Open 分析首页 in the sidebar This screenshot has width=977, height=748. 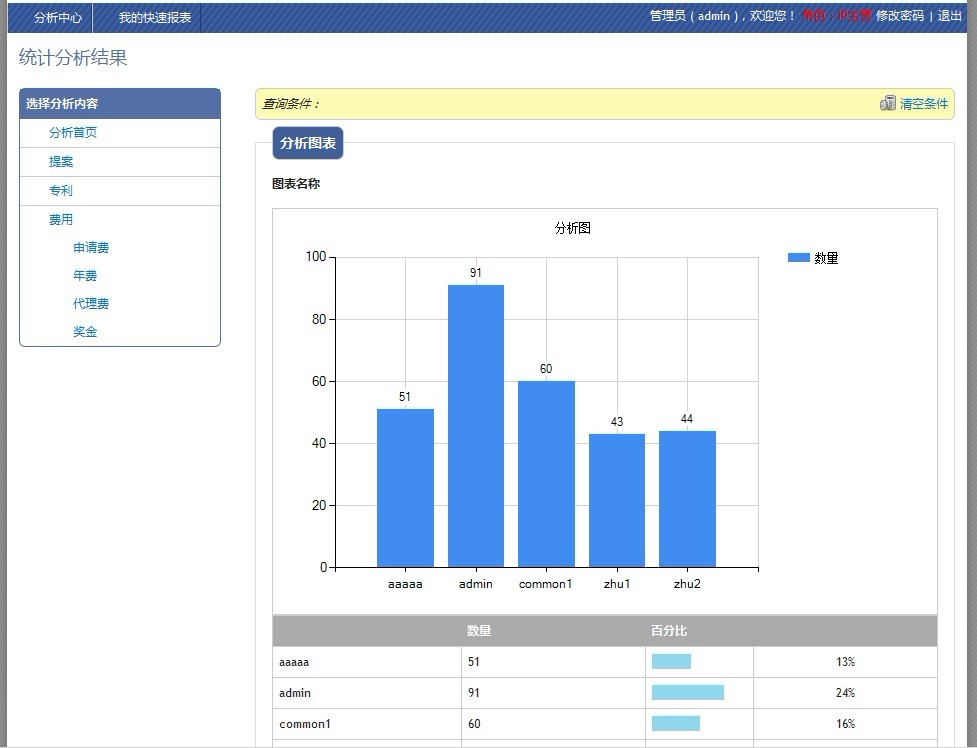(73, 132)
